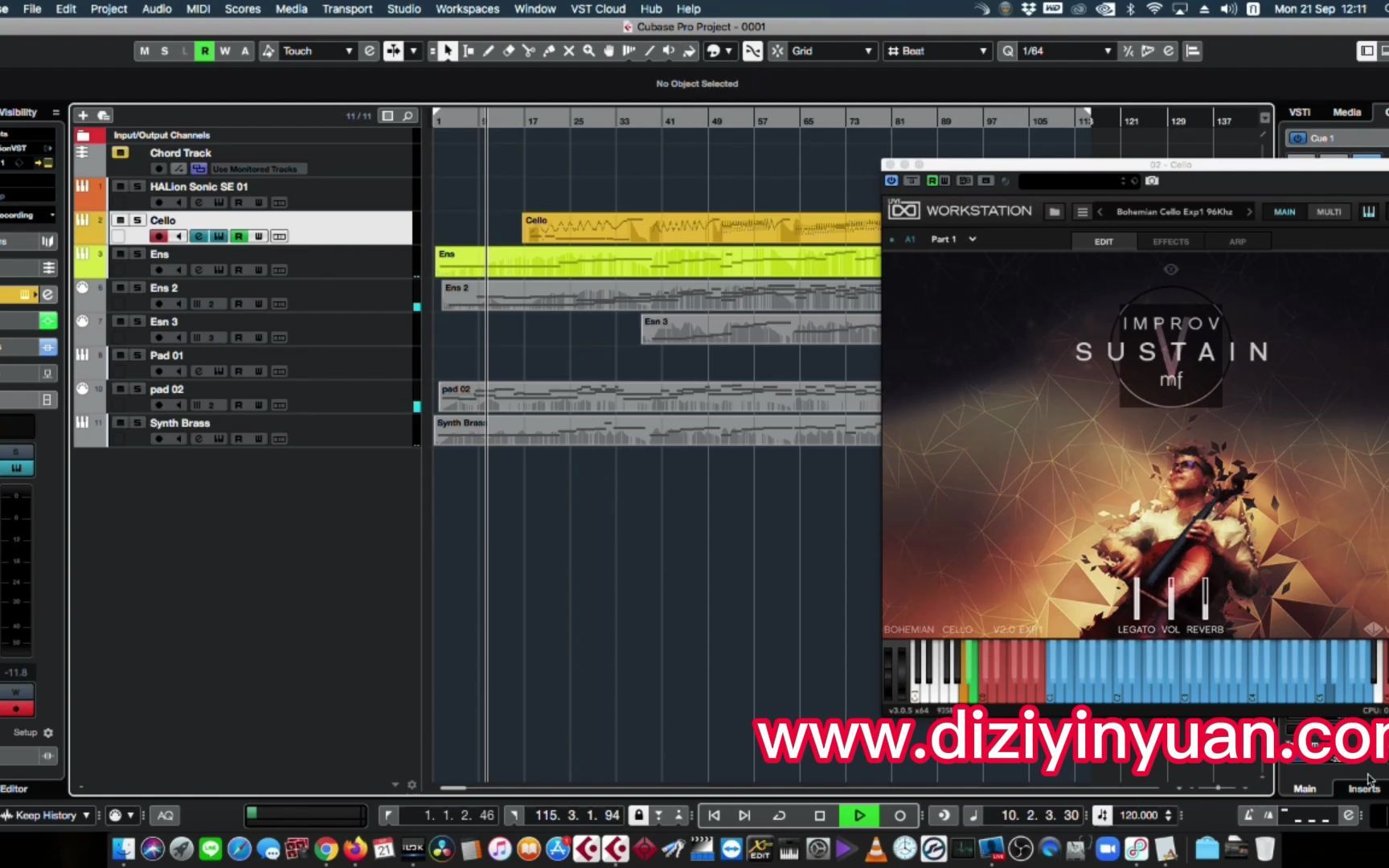Screen dimensions: 1389x868
Task: Mute the Cello track
Action: tap(120, 220)
